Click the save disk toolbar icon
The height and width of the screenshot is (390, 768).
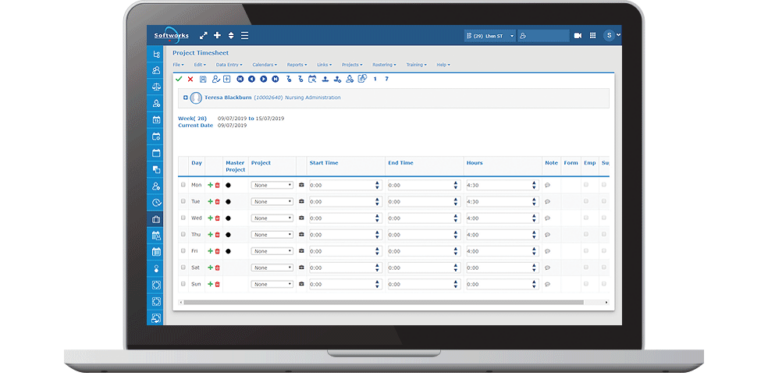click(203, 79)
